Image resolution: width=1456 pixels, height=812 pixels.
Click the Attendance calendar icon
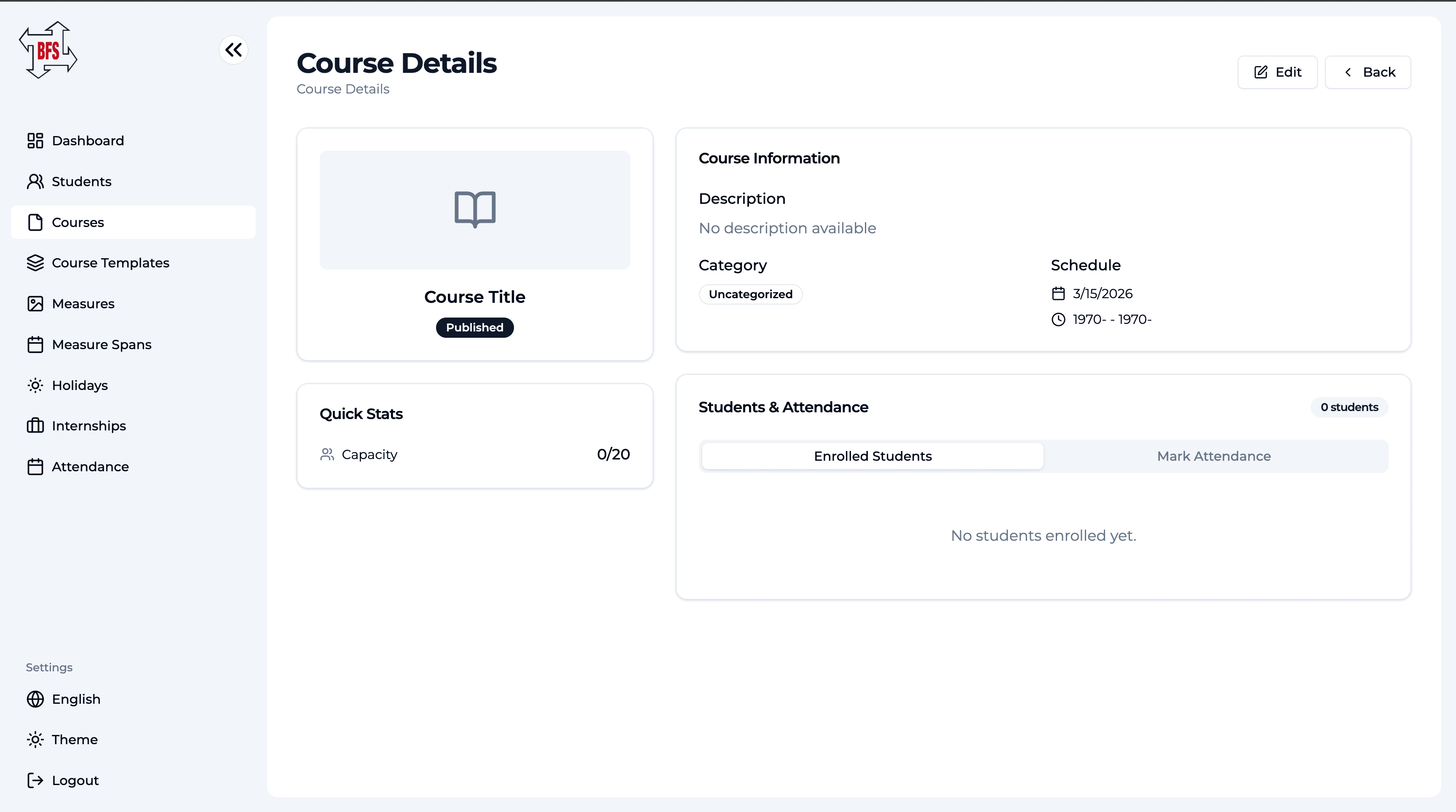(x=35, y=467)
